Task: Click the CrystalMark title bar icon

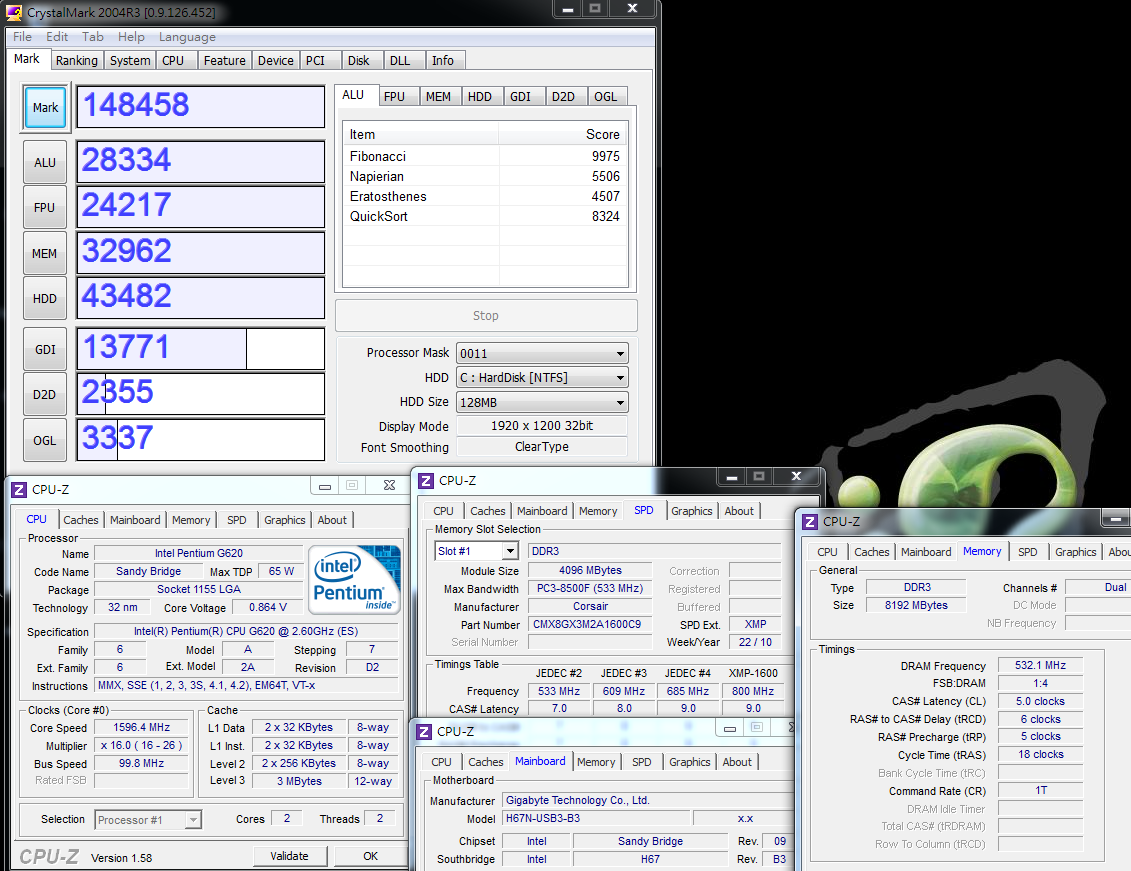Action: (14, 12)
